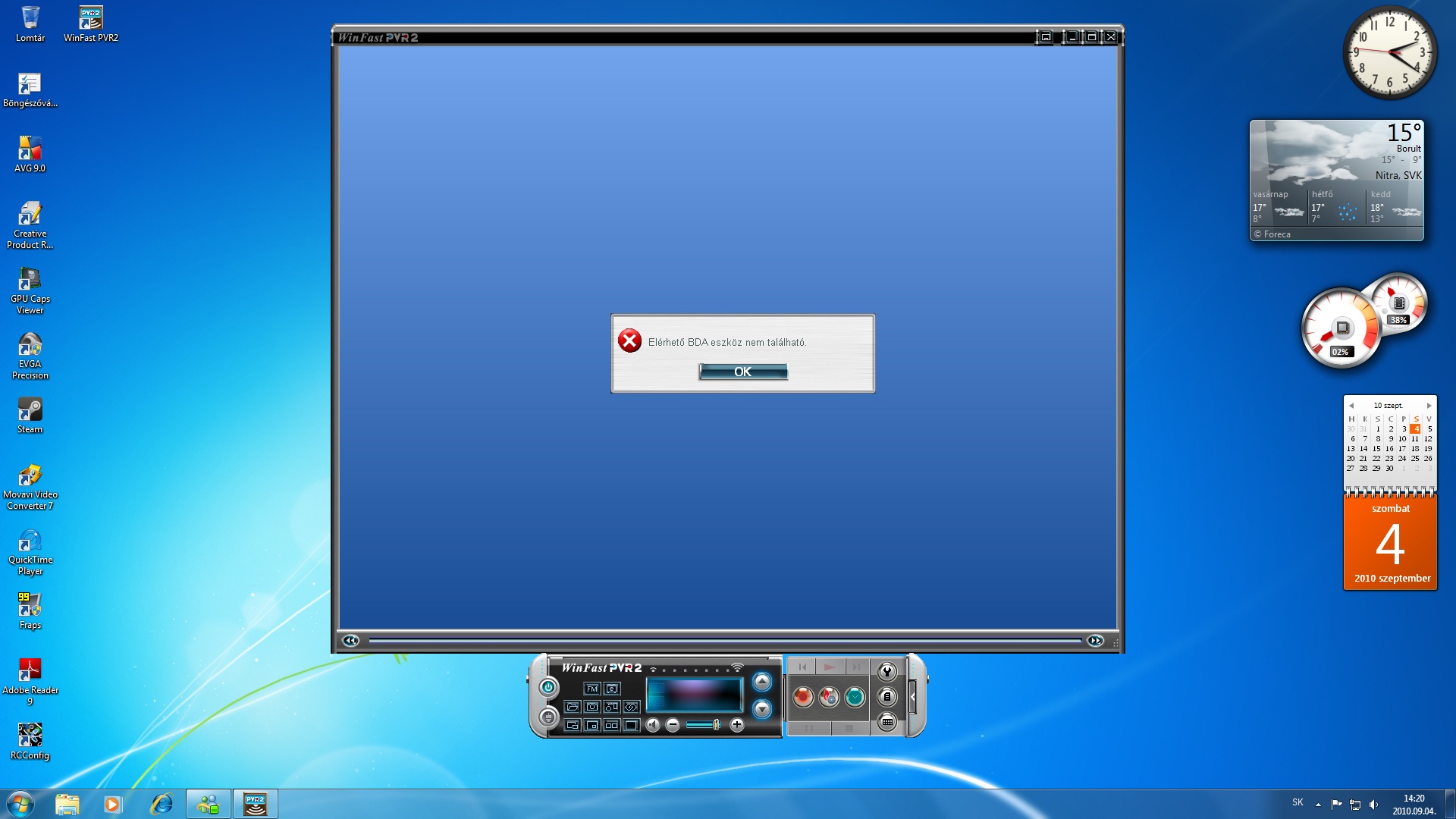Go to previous month in calendar gadget
This screenshot has height=819, width=1456.
(1351, 406)
